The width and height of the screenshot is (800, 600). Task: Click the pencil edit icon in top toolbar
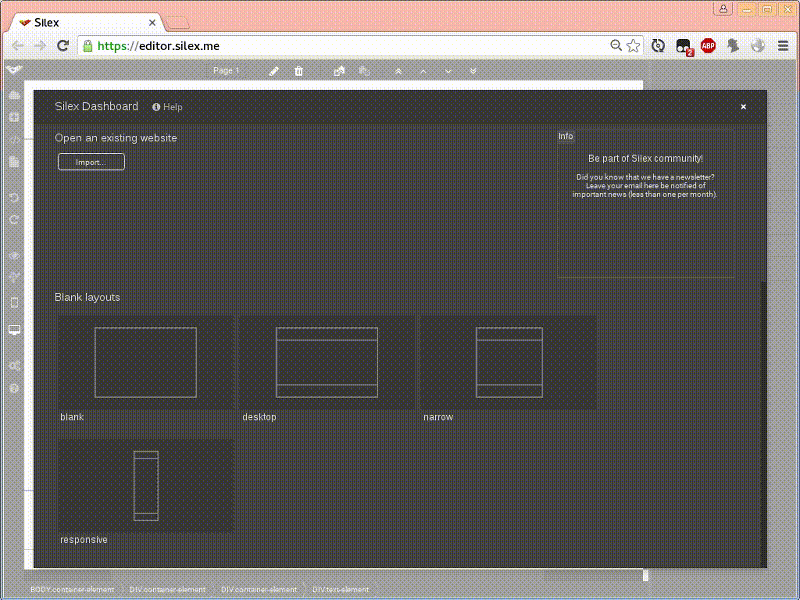[x=274, y=71]
